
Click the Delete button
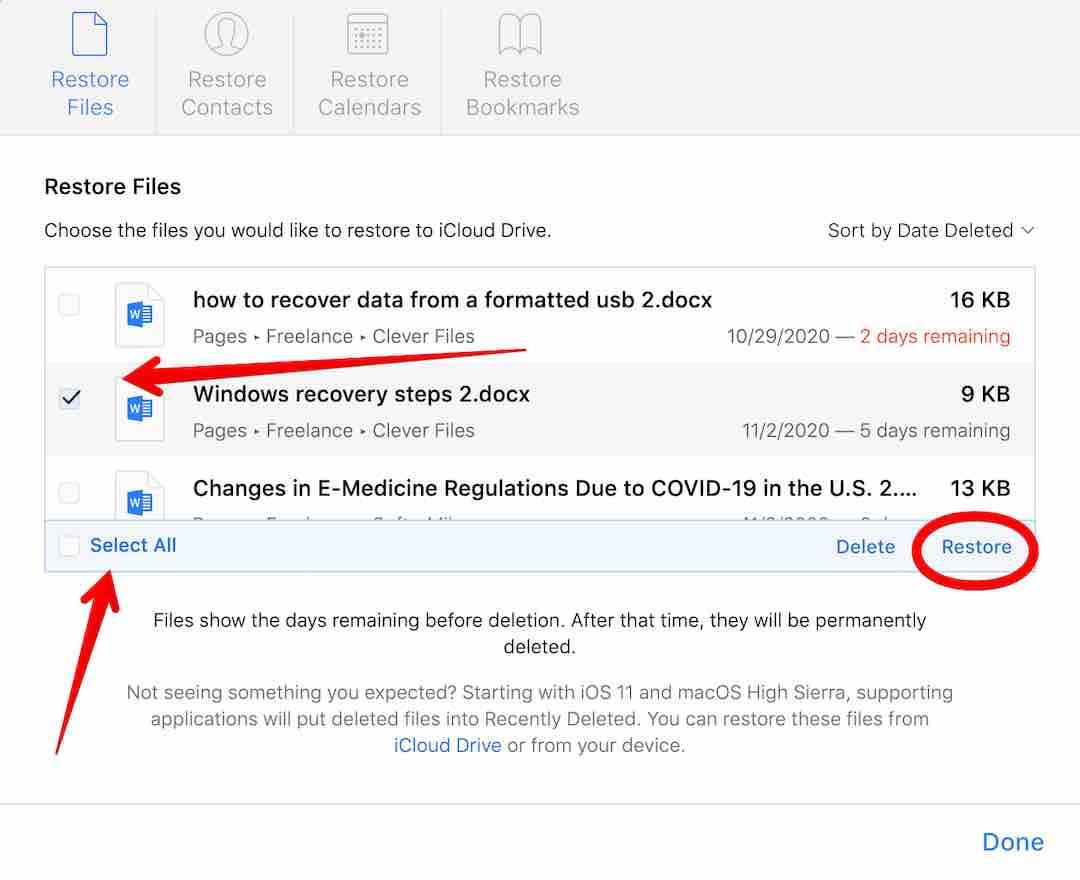[866, 547]
